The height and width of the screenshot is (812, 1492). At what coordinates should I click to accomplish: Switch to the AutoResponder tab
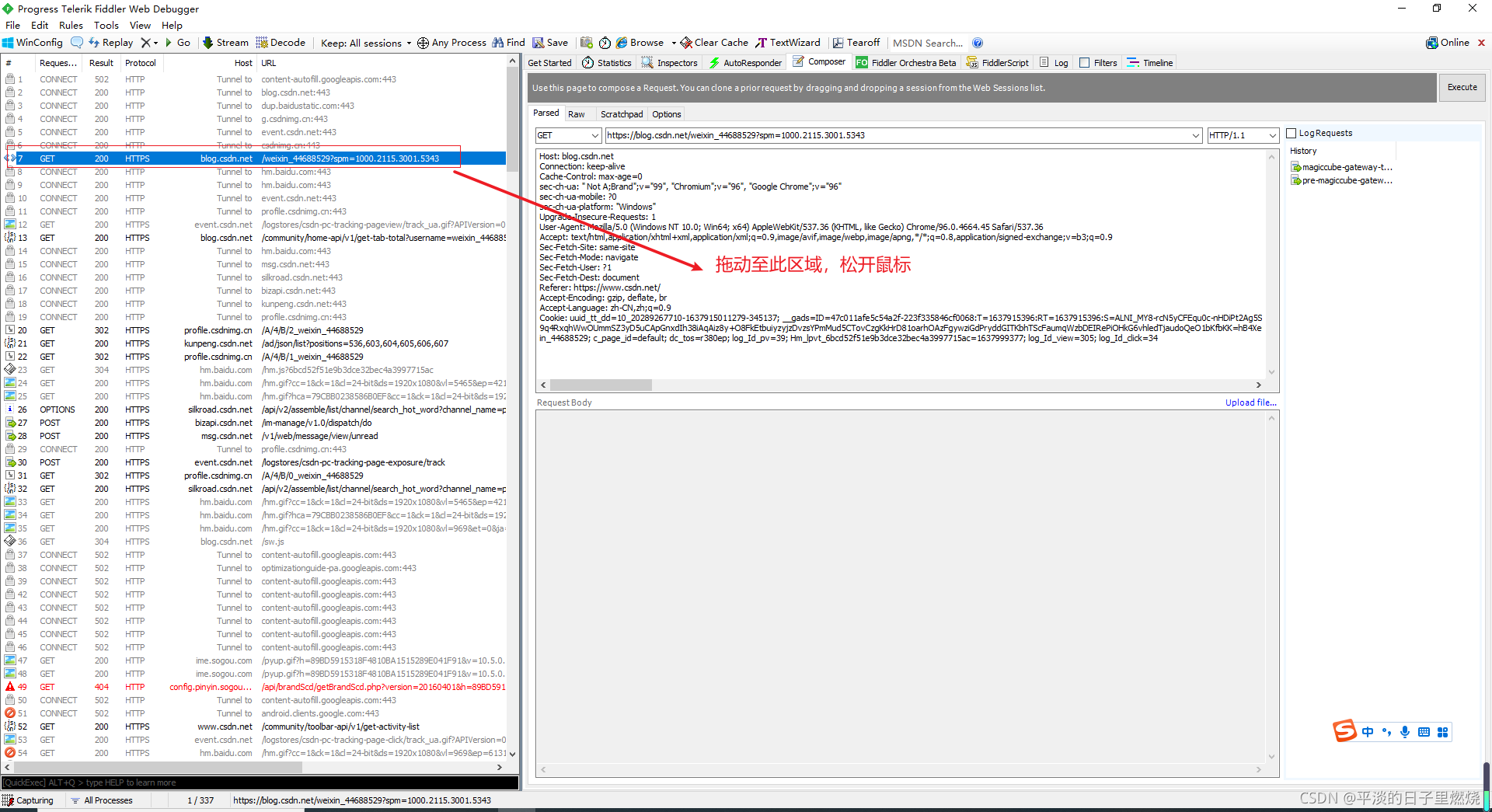coord(745,63)
